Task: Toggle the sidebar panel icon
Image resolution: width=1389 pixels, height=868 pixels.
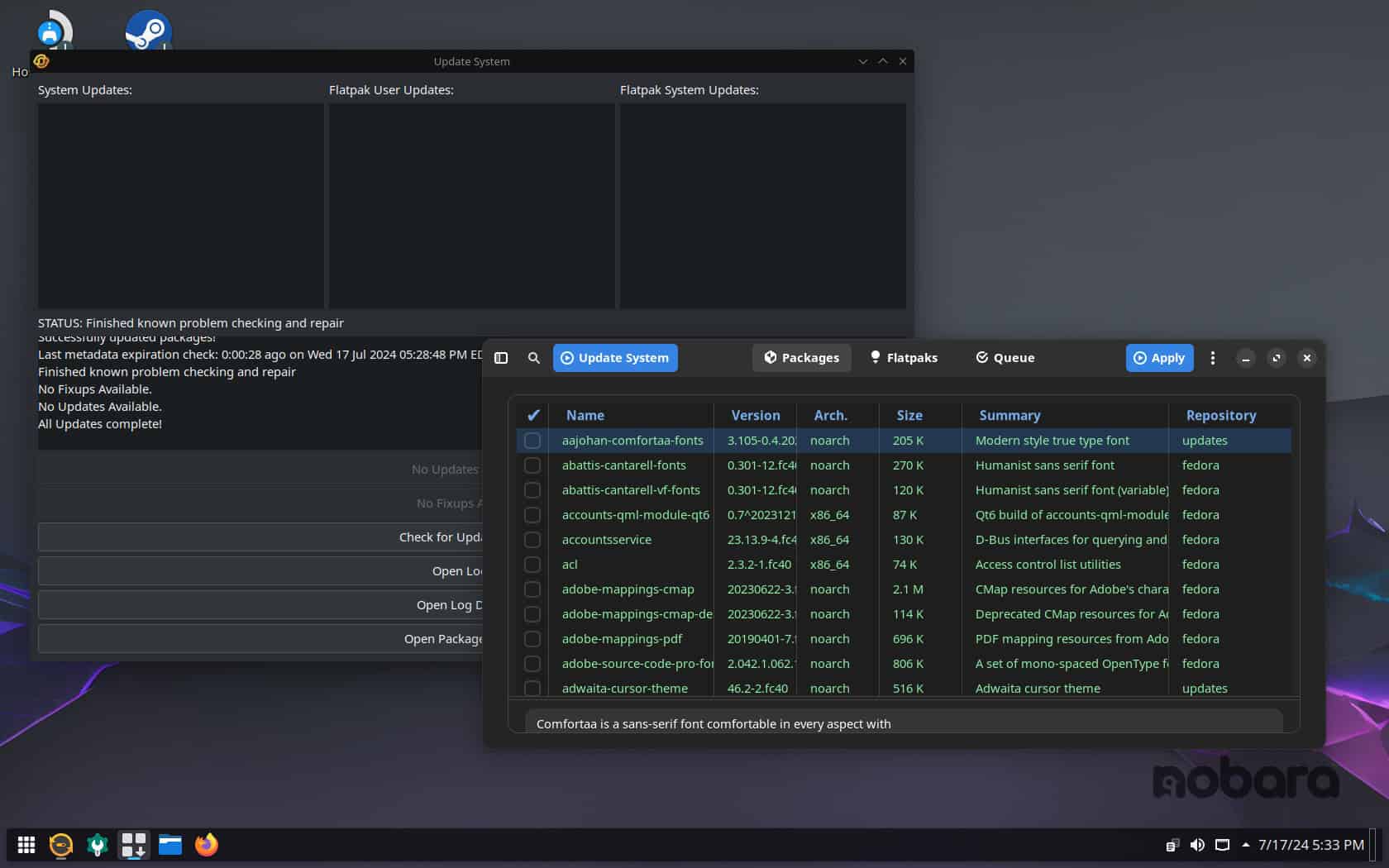Action: (501, 358)
